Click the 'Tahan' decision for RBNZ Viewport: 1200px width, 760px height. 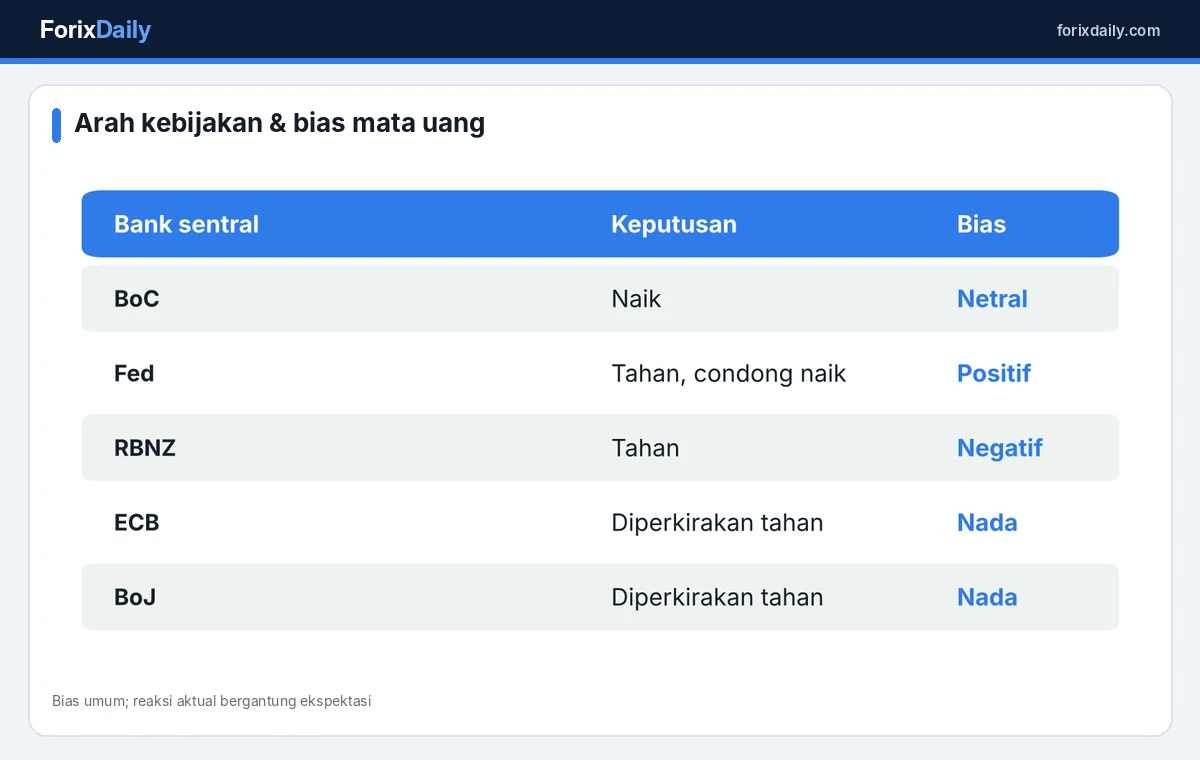645,448
